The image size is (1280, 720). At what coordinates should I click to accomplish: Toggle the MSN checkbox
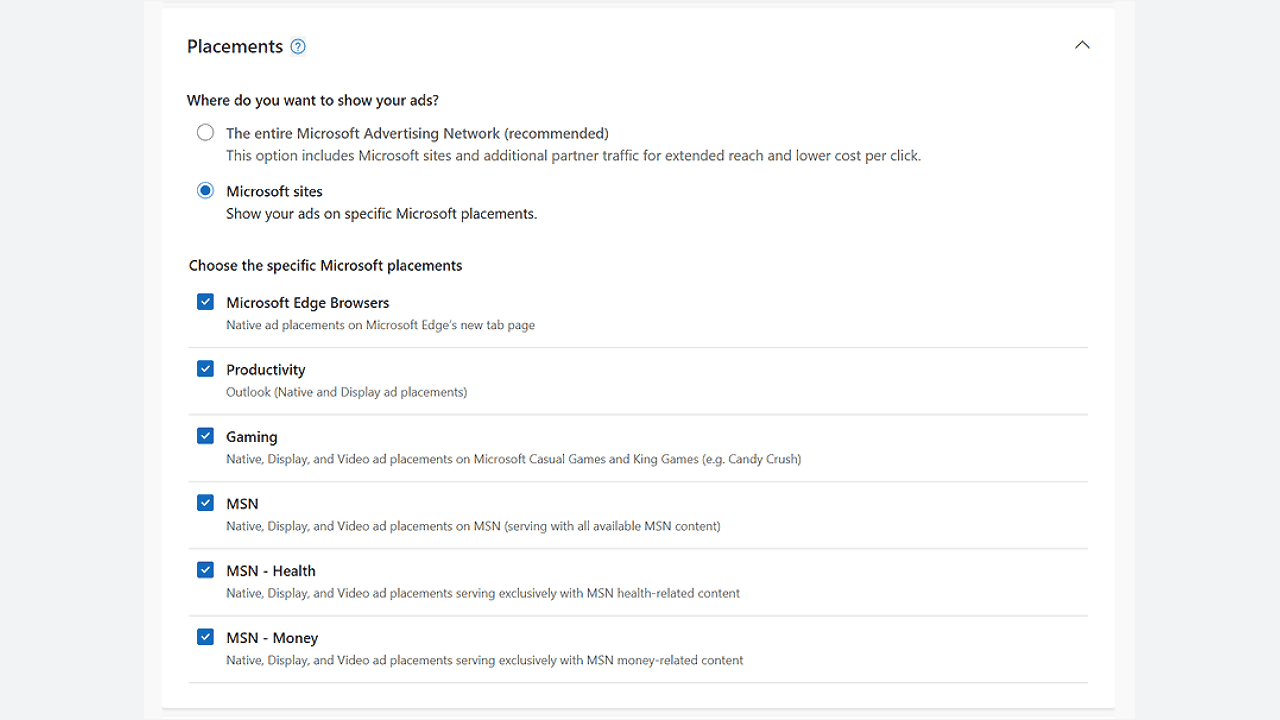[205, 502]
